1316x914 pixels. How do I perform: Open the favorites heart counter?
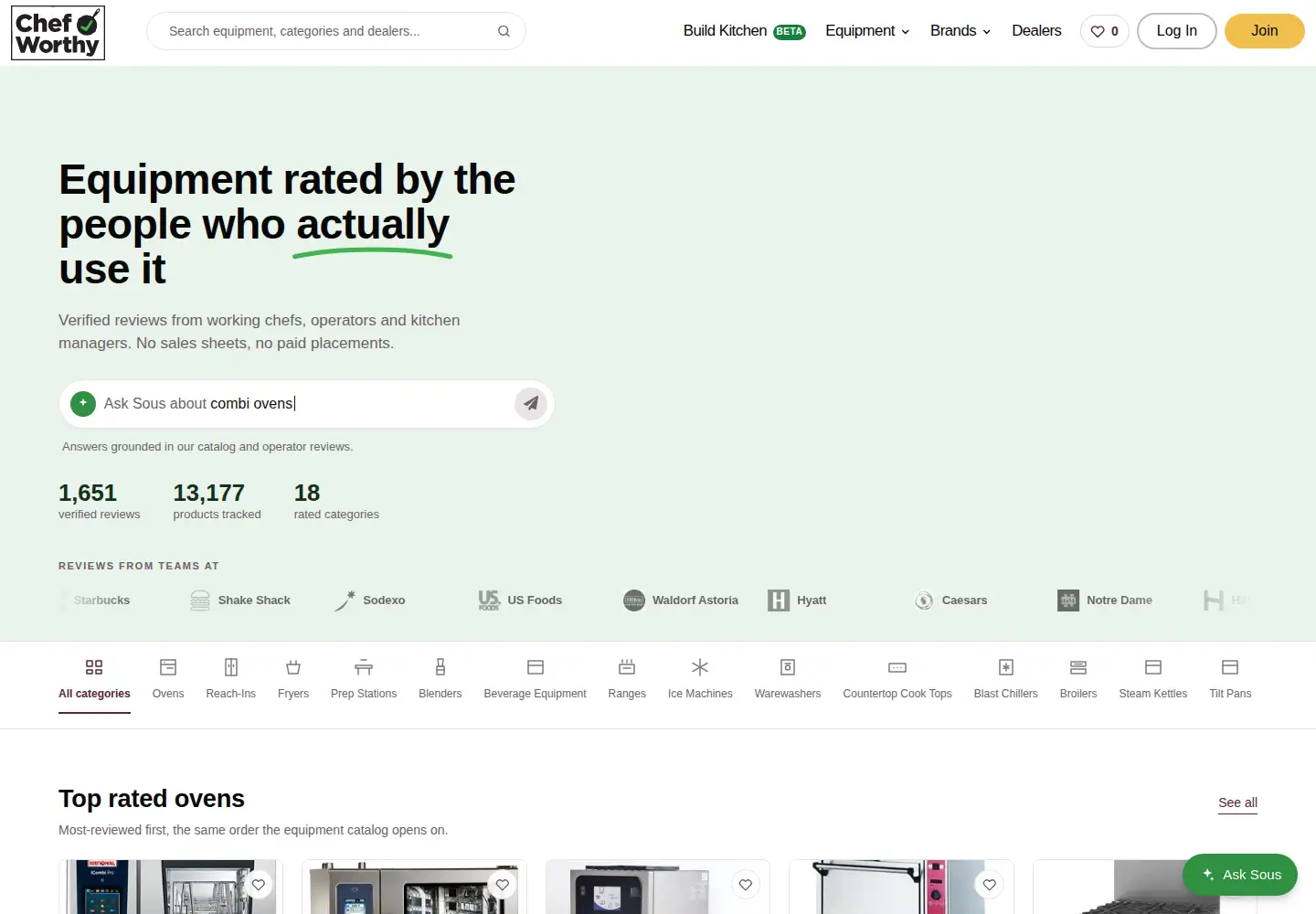click(x=1105, y=31)
